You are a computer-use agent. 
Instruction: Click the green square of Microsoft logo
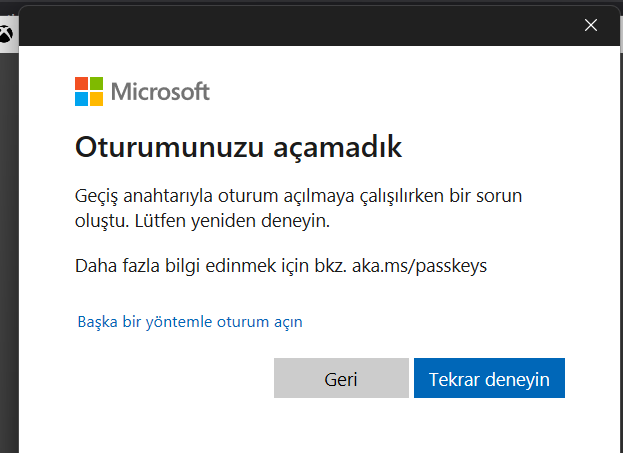pos(97,84)
